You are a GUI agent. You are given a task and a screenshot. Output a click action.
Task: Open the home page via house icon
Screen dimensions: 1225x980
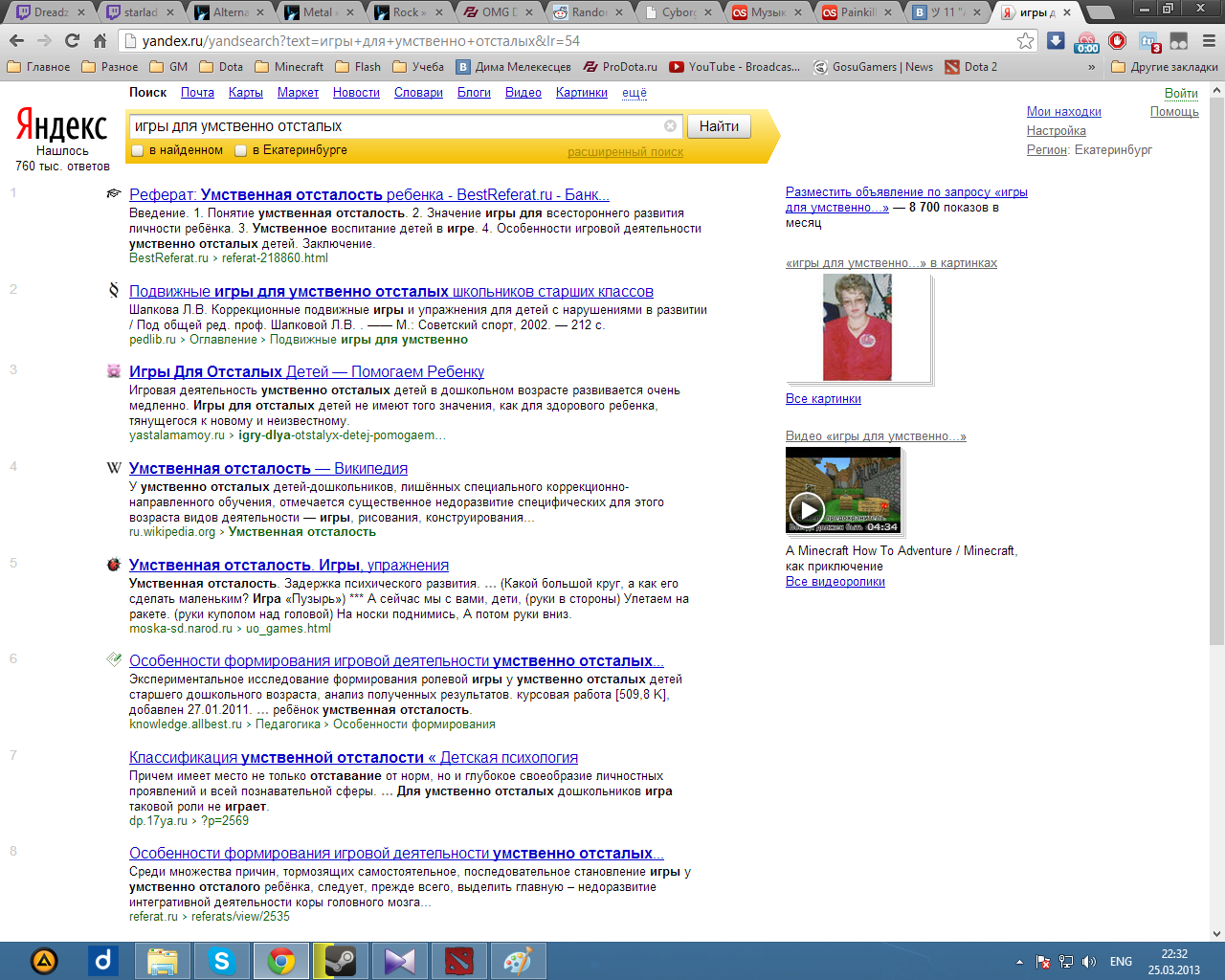tap(100, 41)
